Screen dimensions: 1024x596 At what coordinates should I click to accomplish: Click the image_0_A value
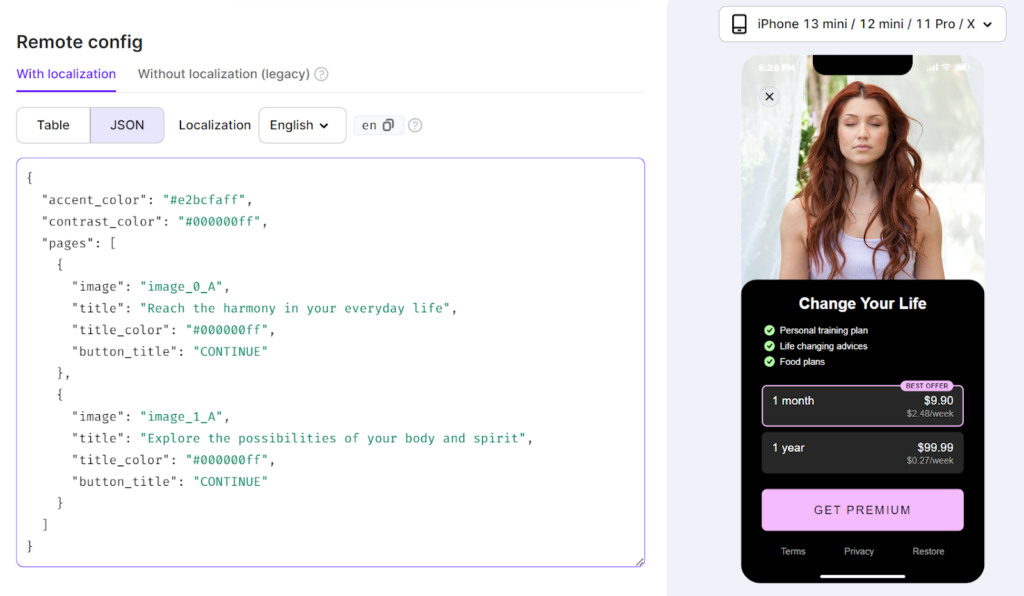pyautogui.click(x=181, y=287)
